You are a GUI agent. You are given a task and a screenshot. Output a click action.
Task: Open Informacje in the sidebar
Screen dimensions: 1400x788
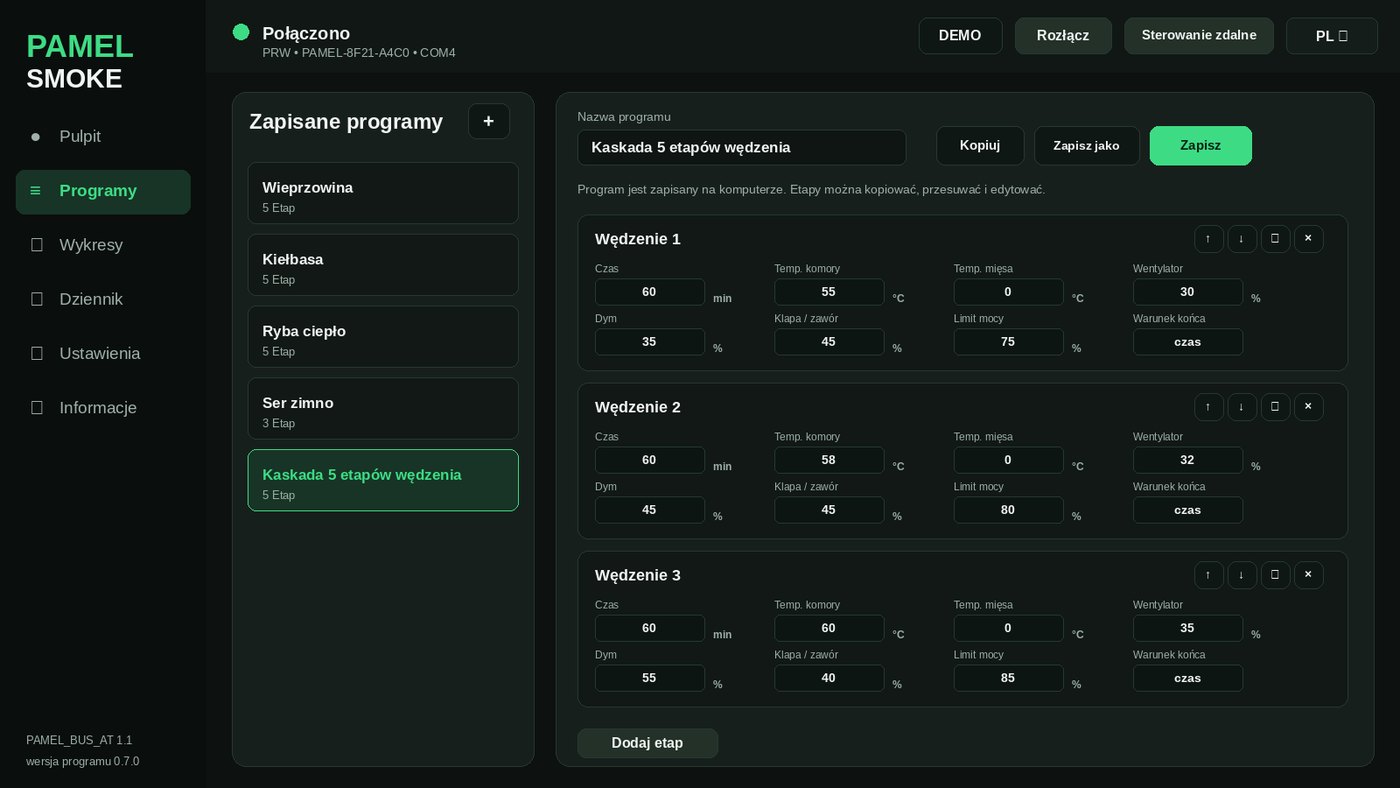pyautogui.click(x=103, y=408)
